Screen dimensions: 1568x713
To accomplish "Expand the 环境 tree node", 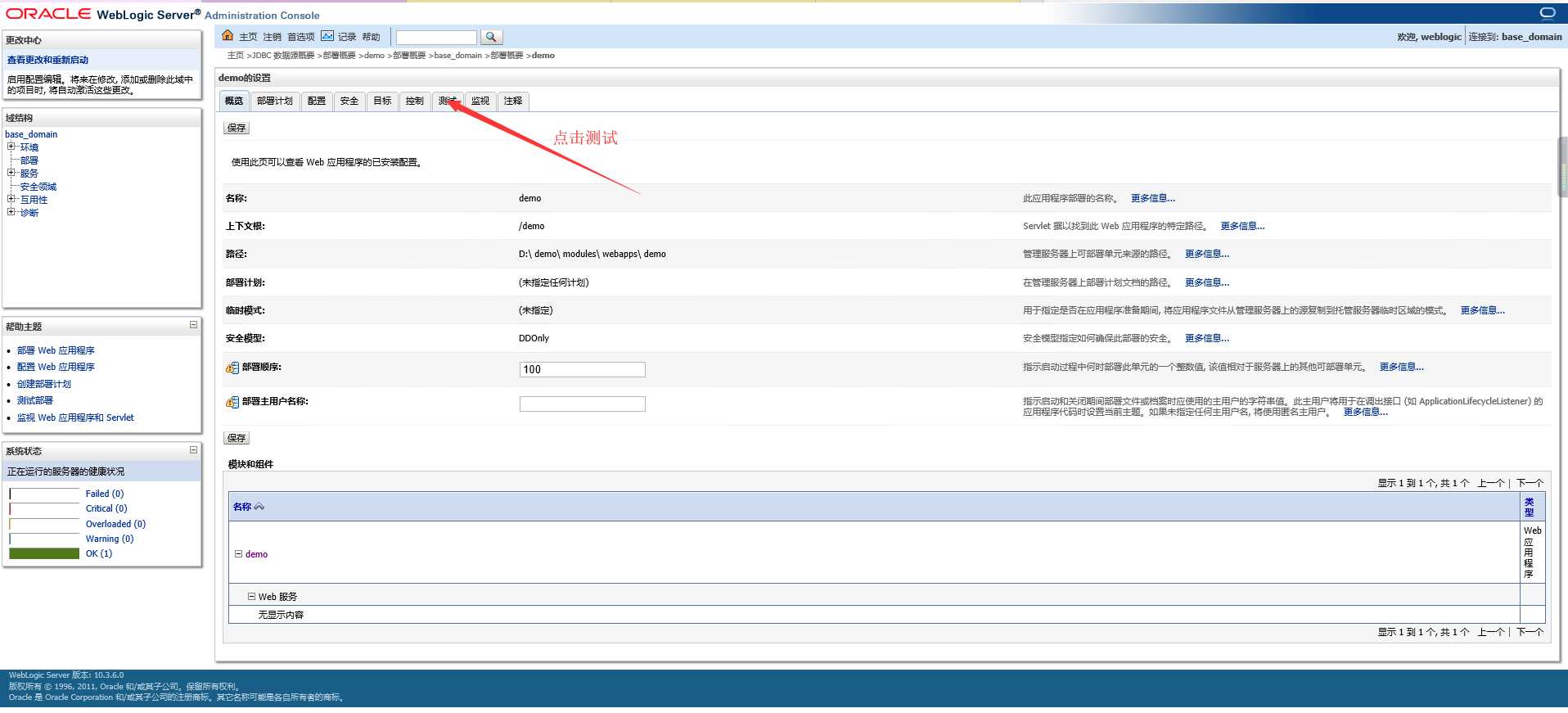I will point(11,147).
